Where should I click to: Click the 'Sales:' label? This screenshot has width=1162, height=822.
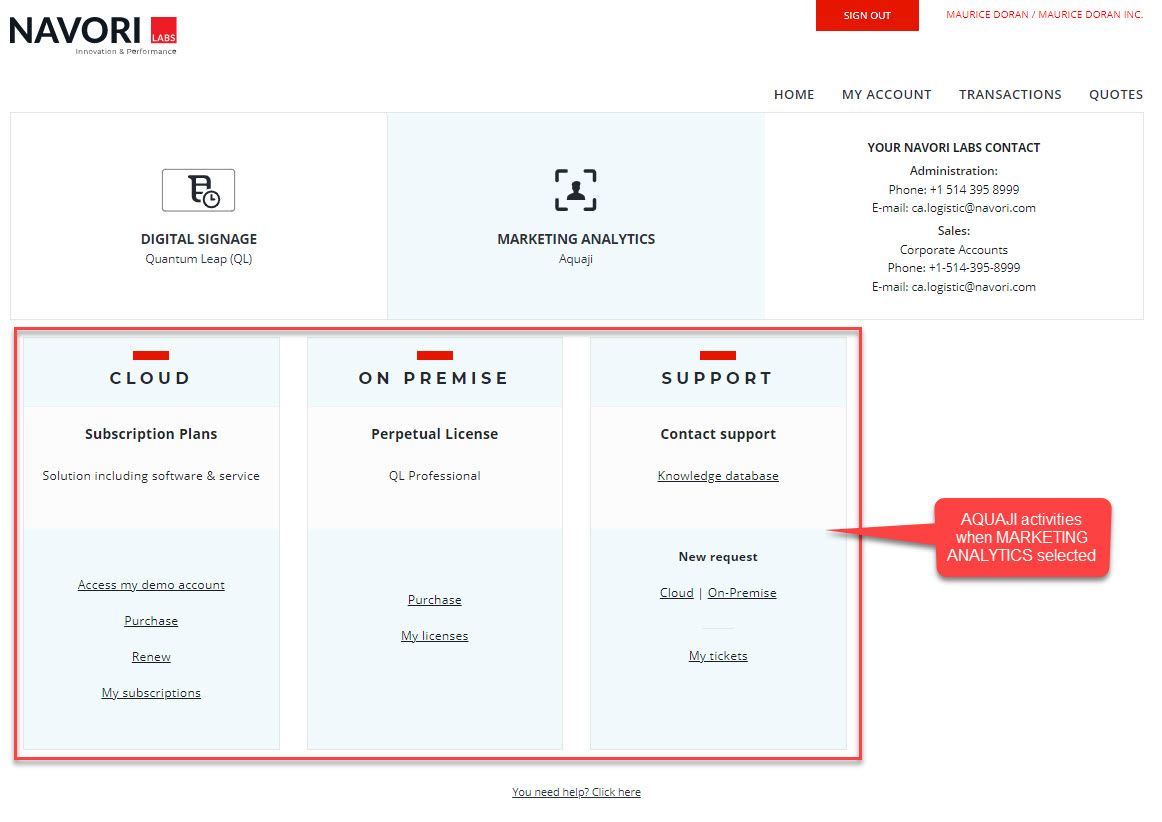pyautogui.click(x=954, y=231)
